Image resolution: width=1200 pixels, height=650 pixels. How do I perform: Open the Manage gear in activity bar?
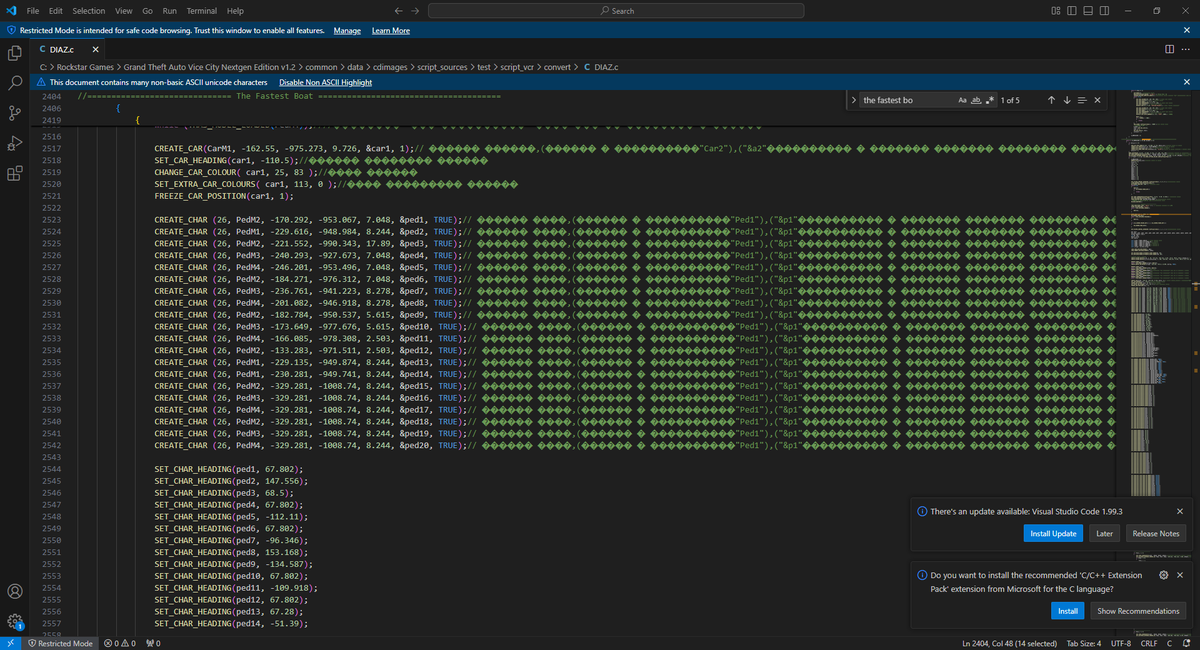(x=15, y=621)
